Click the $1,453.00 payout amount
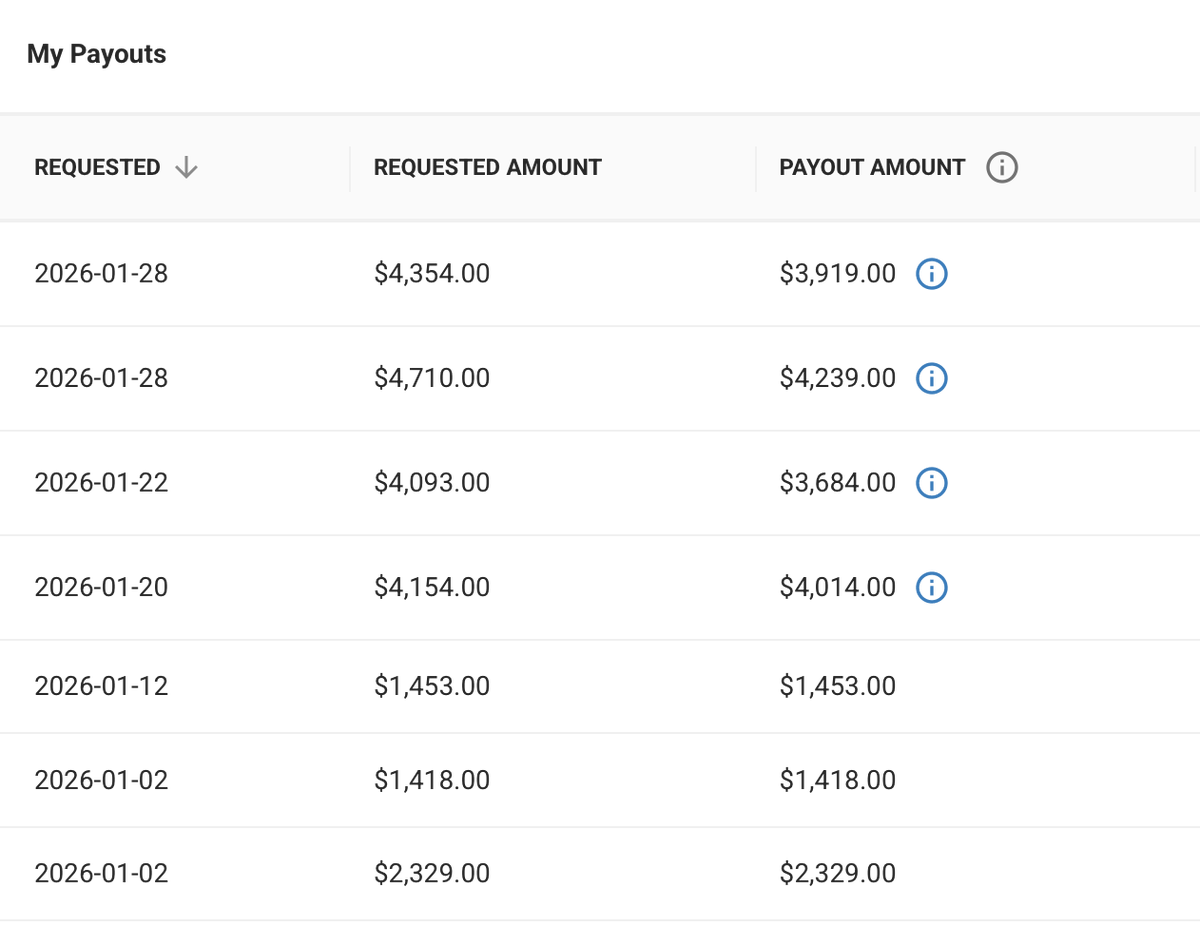The image size is (1200, 926). pyautogui.click(x=838, y=686)
